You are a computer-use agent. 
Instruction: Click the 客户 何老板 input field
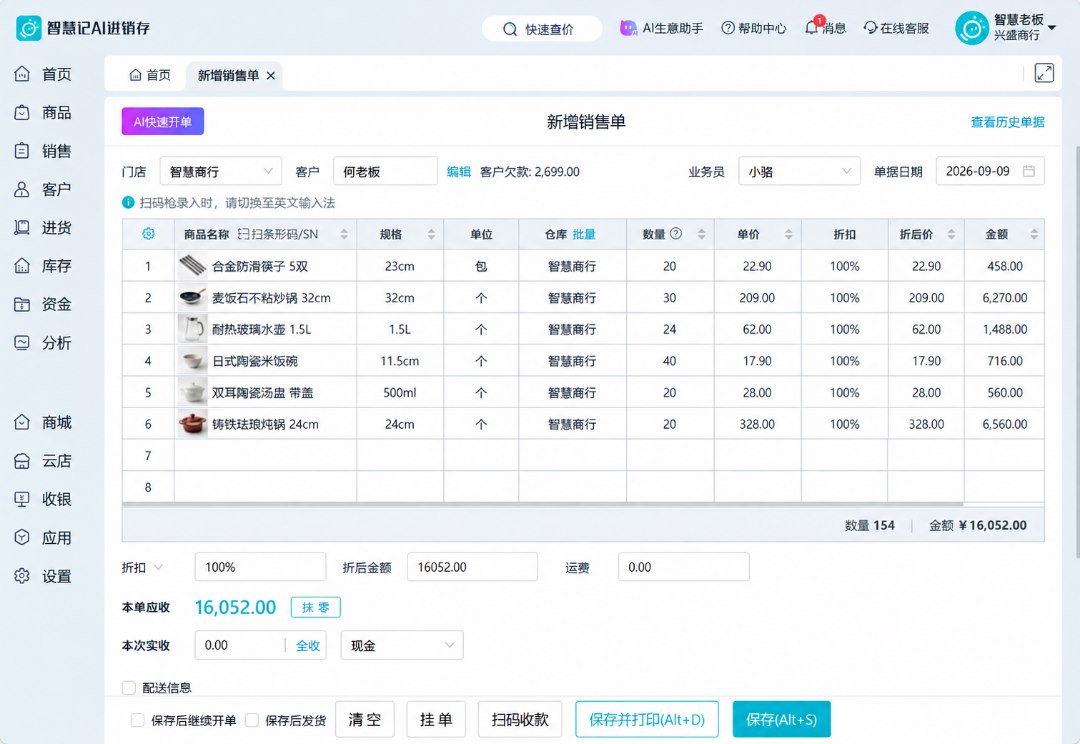point(385,172)
